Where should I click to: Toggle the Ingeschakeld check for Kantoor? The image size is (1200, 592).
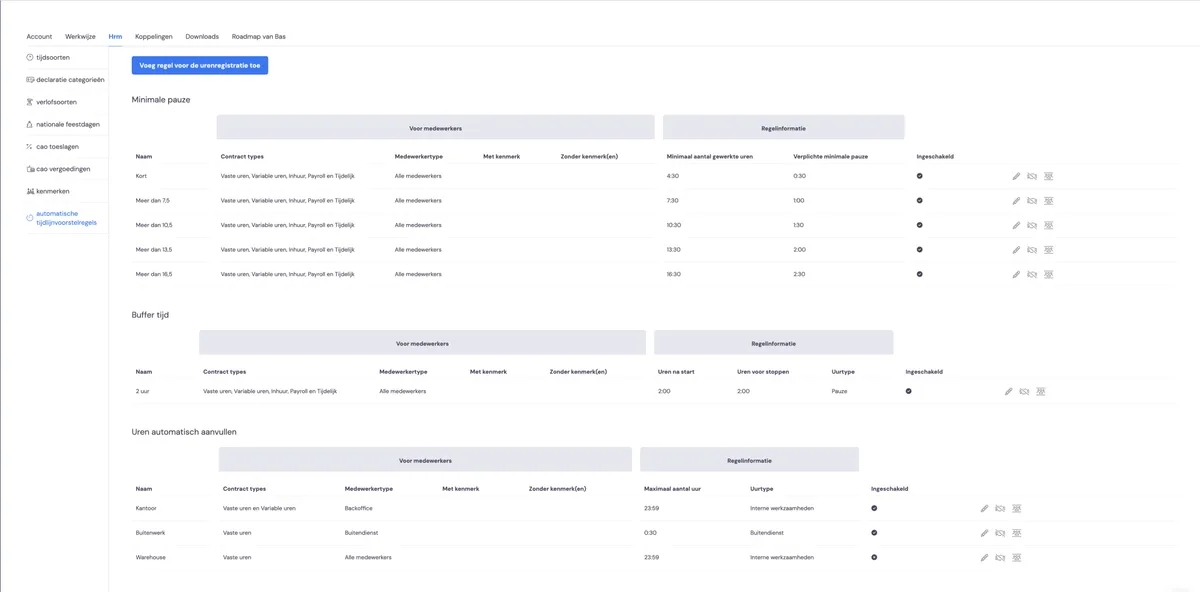(874, 508)
